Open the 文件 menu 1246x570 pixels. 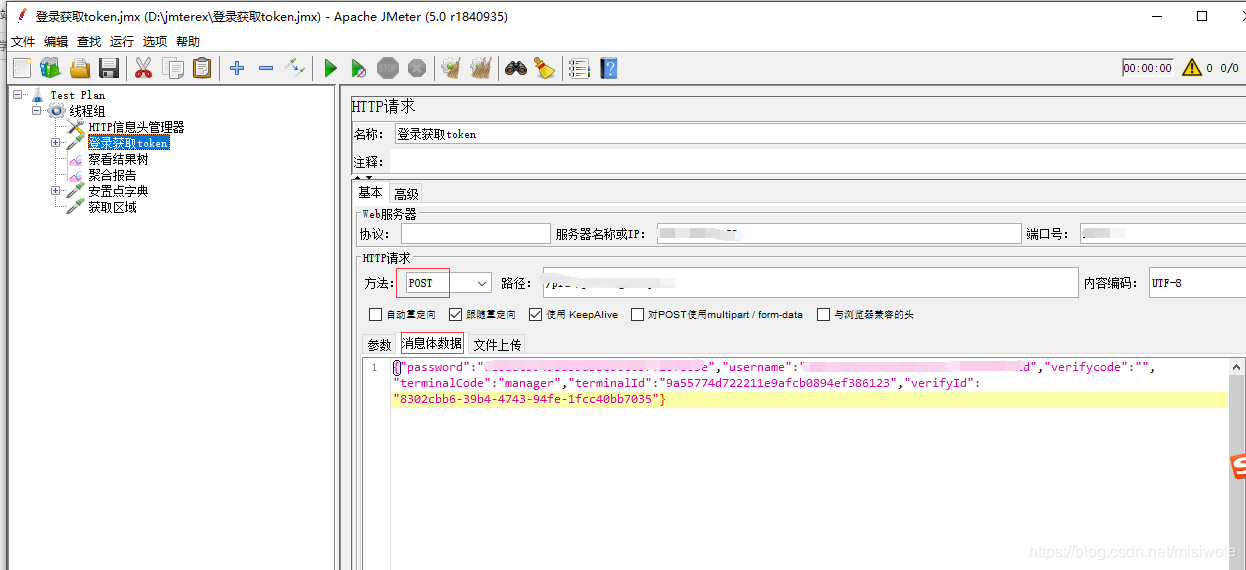point(23,42)
